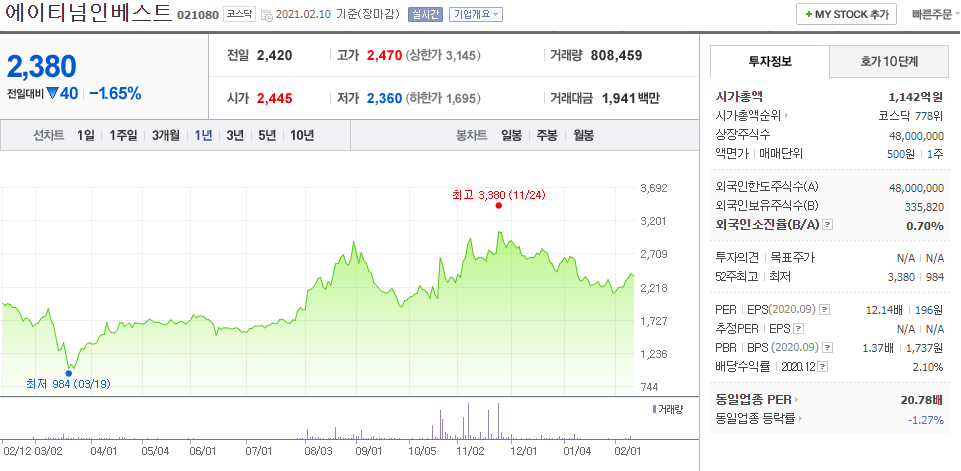Switch to the 호가10단계 tab
The height and width of the screenshot is (471, 961).
pos(888,61)
